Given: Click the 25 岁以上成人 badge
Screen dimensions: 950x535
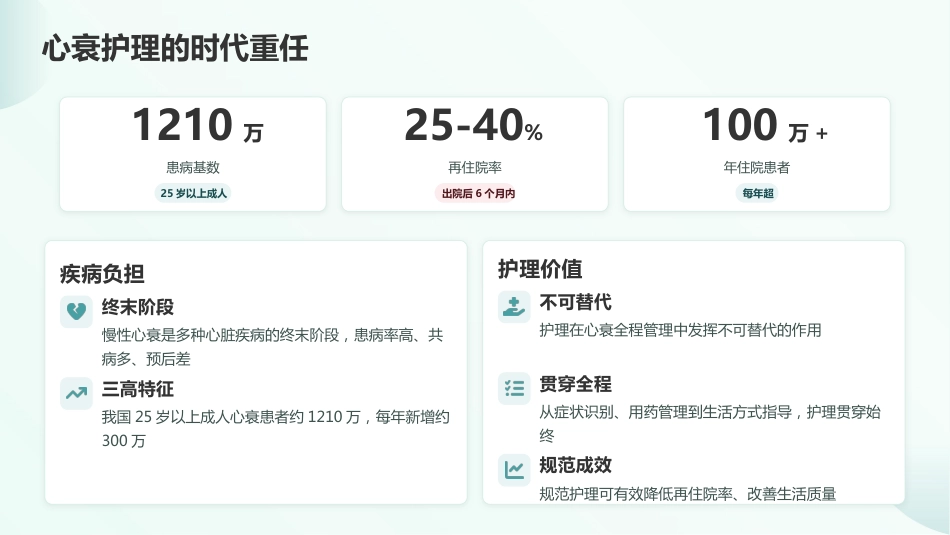Looking at the screenshot, I should pyautogui.click(x=193, y=193).
